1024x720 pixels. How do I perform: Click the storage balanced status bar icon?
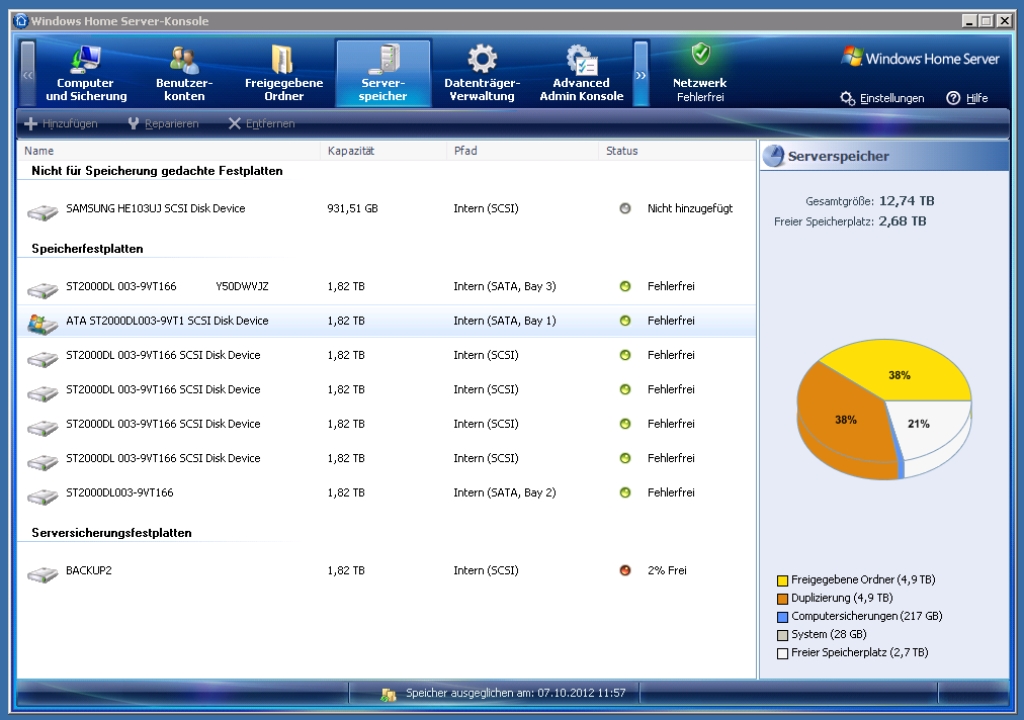tap(389, 694)
